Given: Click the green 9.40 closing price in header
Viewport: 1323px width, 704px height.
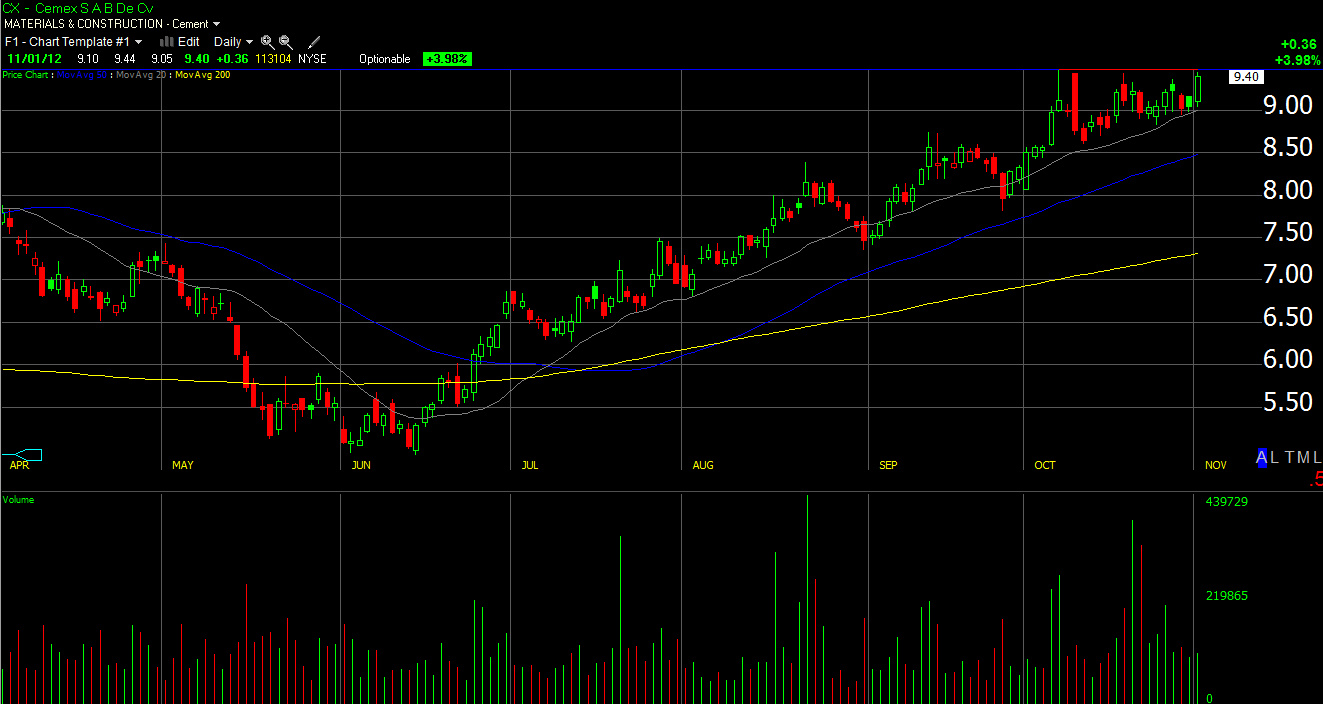Looking at the screenshot, I should click(x=196, y=59).
